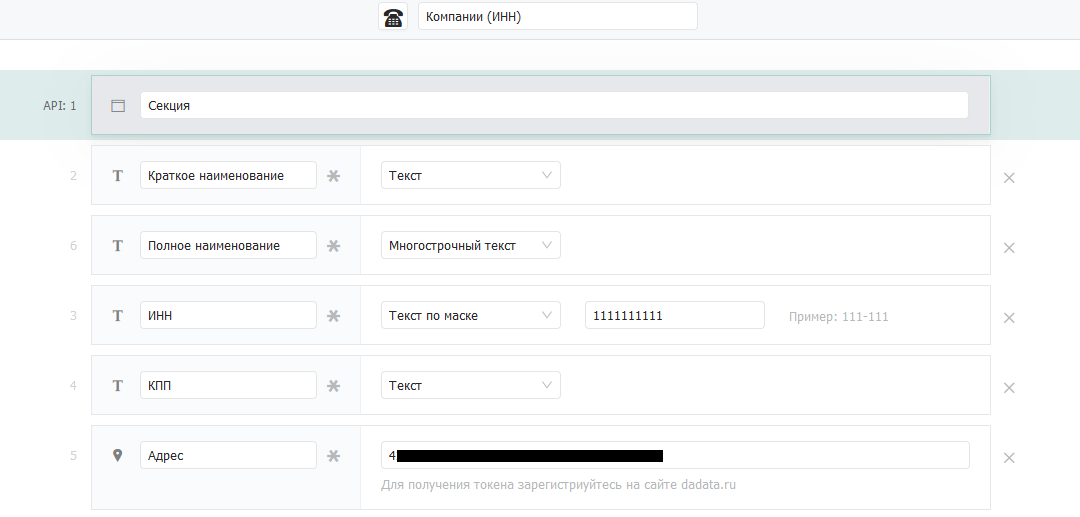The image size is (1080, 517).
Task: Click the Компании (ИНН) title field
Action: 557,16
